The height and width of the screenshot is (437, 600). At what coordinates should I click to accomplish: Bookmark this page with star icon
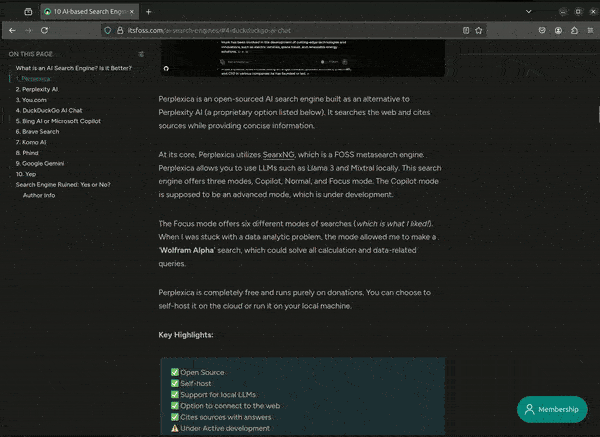click(479, 31)
